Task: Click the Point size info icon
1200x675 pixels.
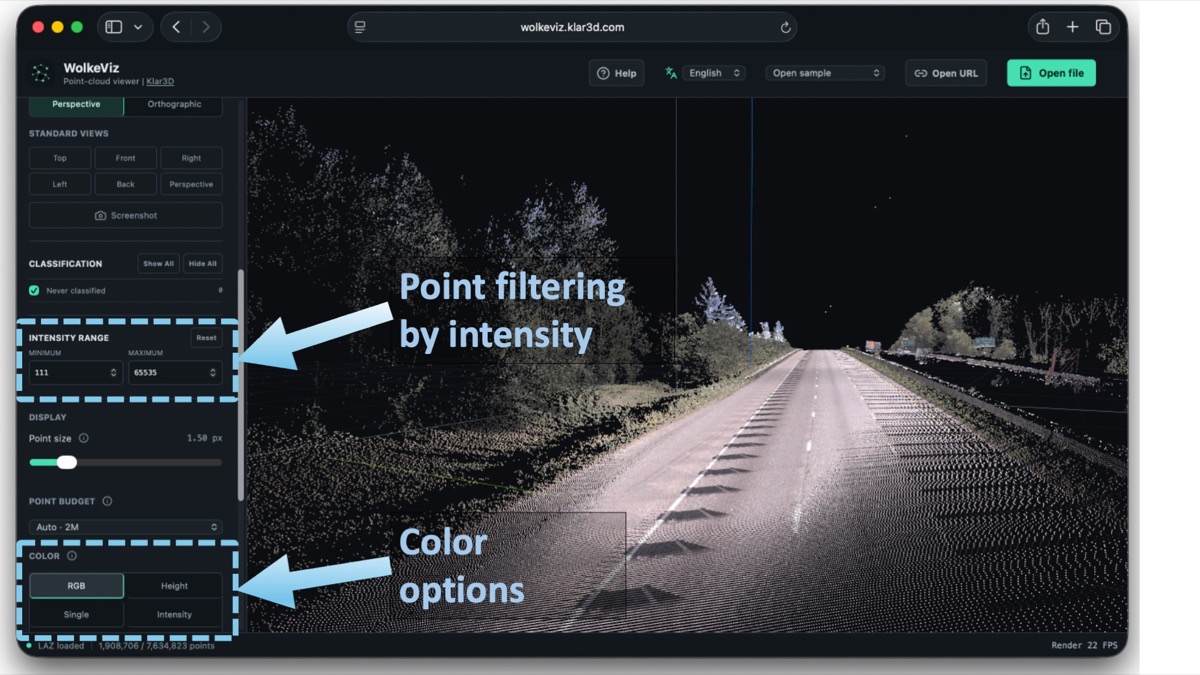Action: click(x=83, y=438)
